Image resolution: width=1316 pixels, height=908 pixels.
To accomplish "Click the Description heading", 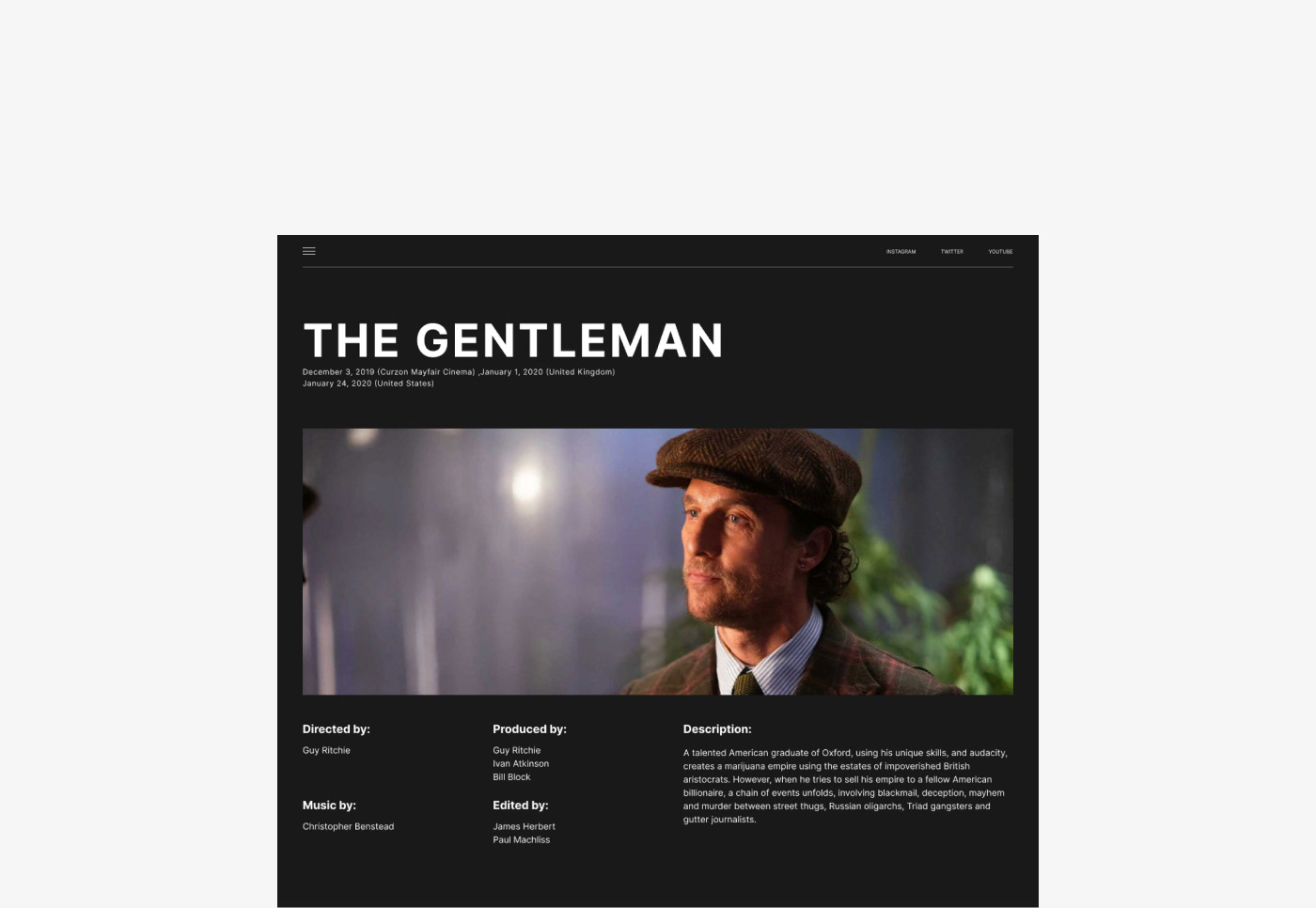I will [x=717, y=729].
